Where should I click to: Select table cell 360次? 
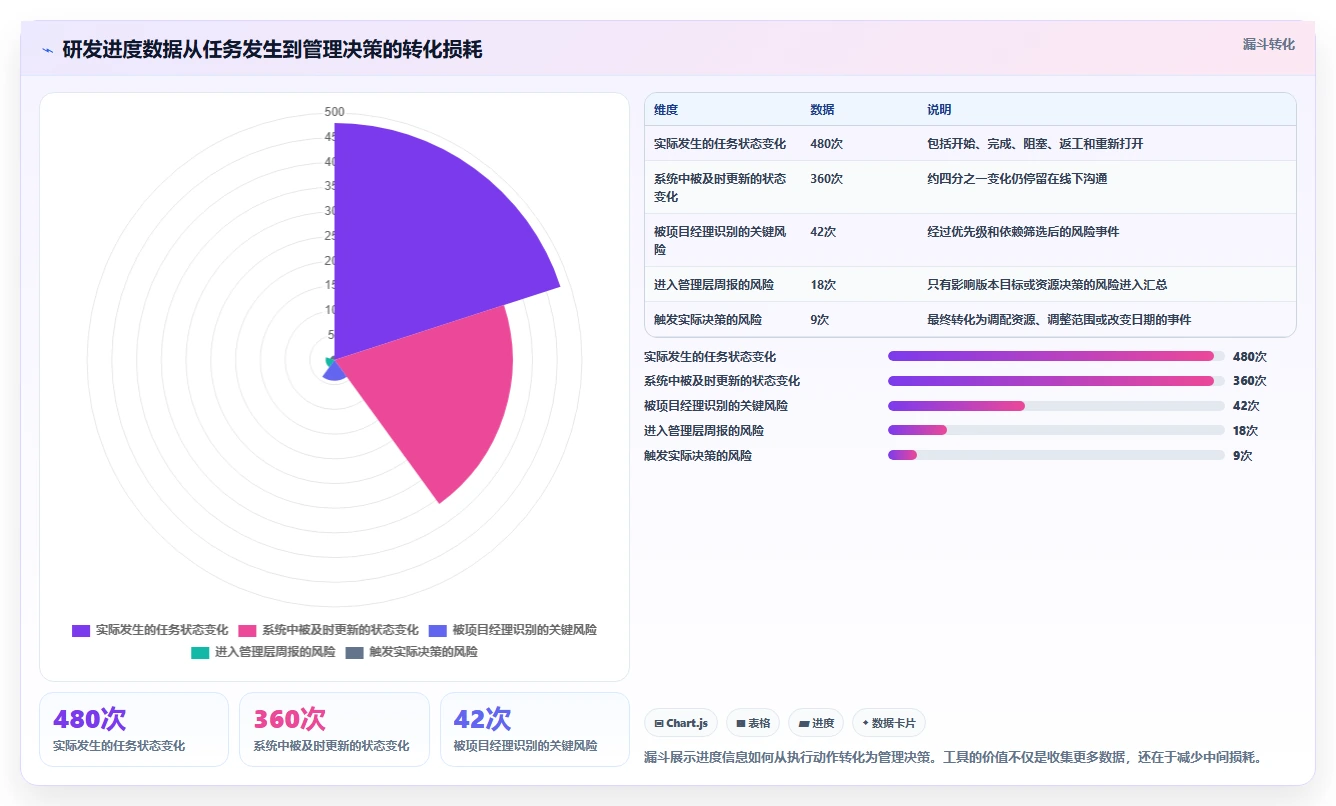click(x=826, y=179)
